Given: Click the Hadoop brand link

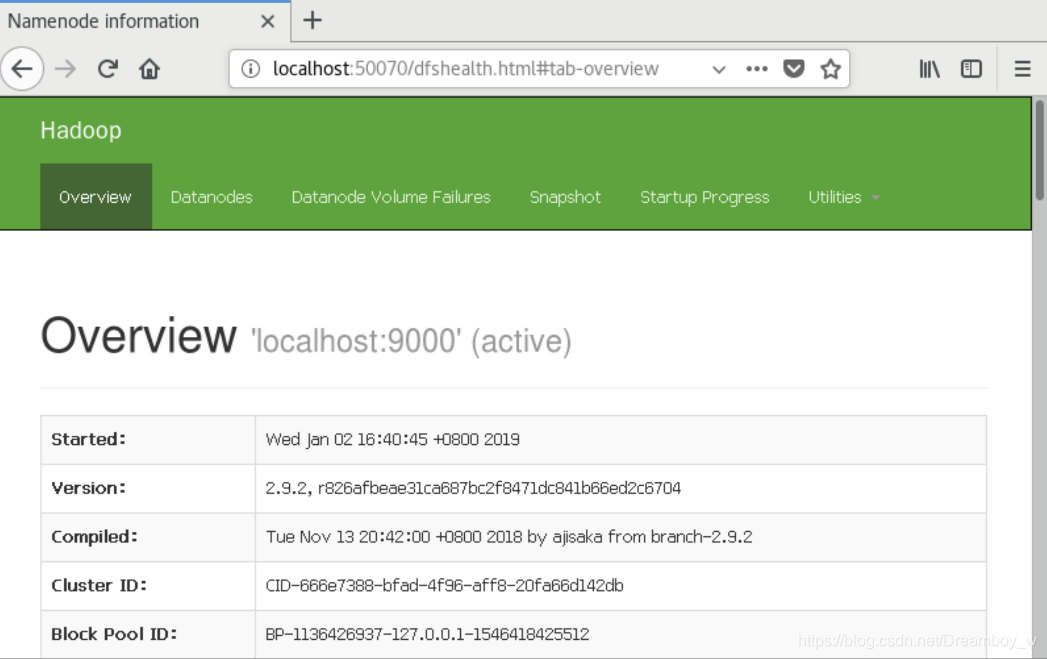Looking at the screenshot, I should click(x=81, y=130).
